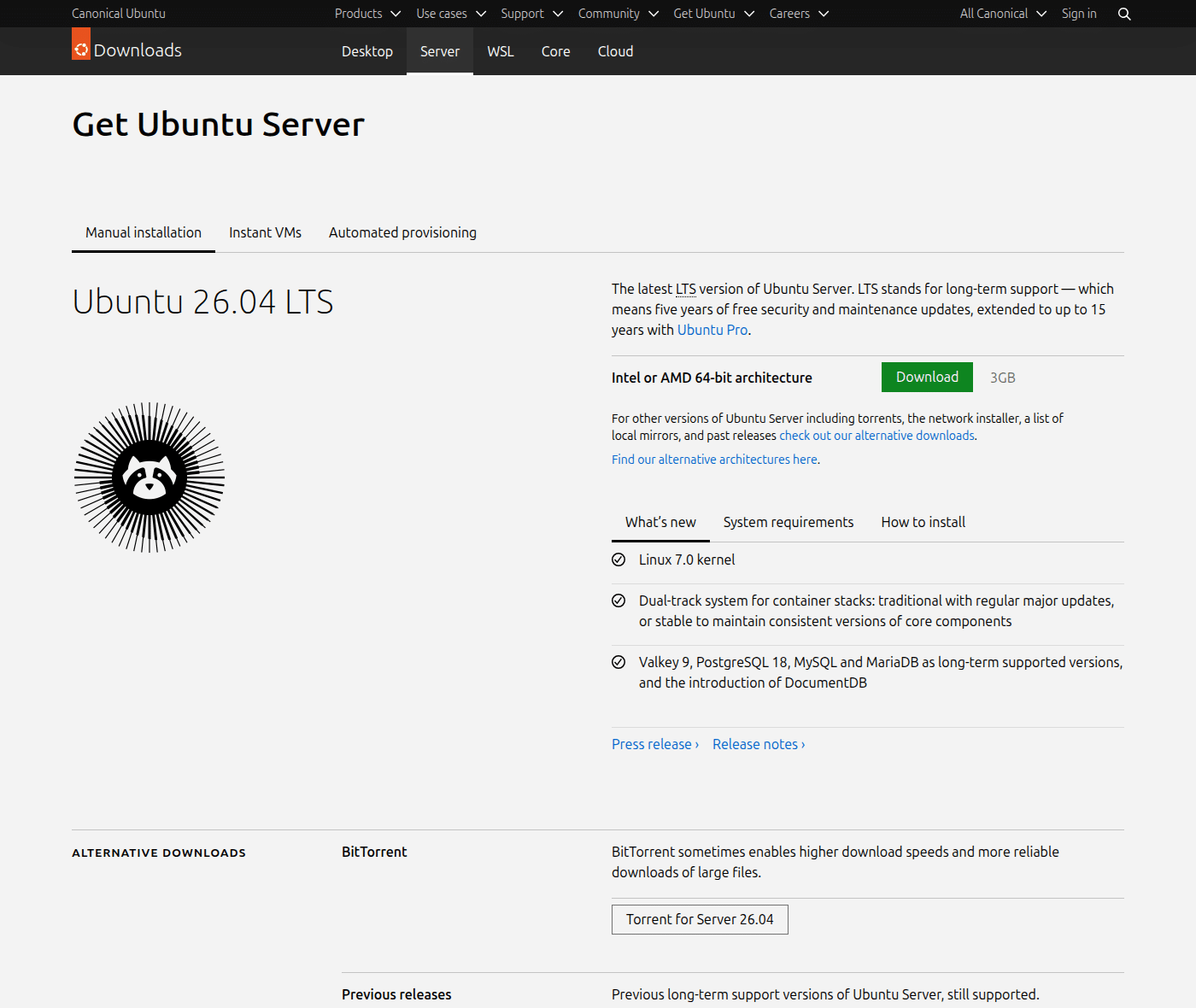Screen dimensions: 1196x1008
Task: Switch to the Cloud downloads tab
Action: 615,51
